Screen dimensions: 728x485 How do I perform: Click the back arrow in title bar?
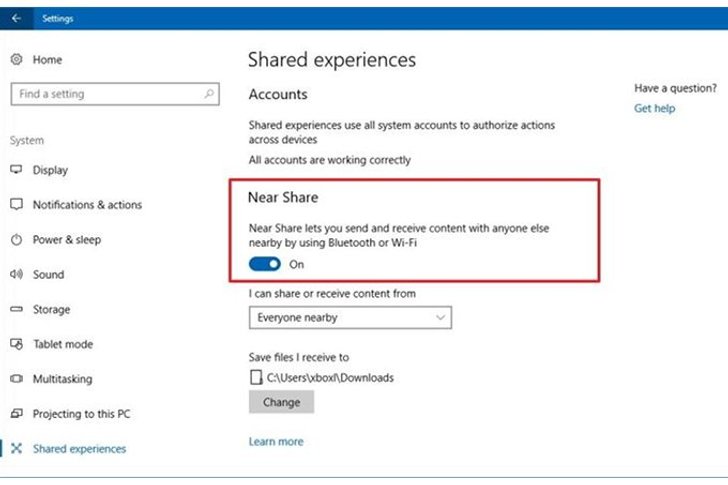(16, 18)
